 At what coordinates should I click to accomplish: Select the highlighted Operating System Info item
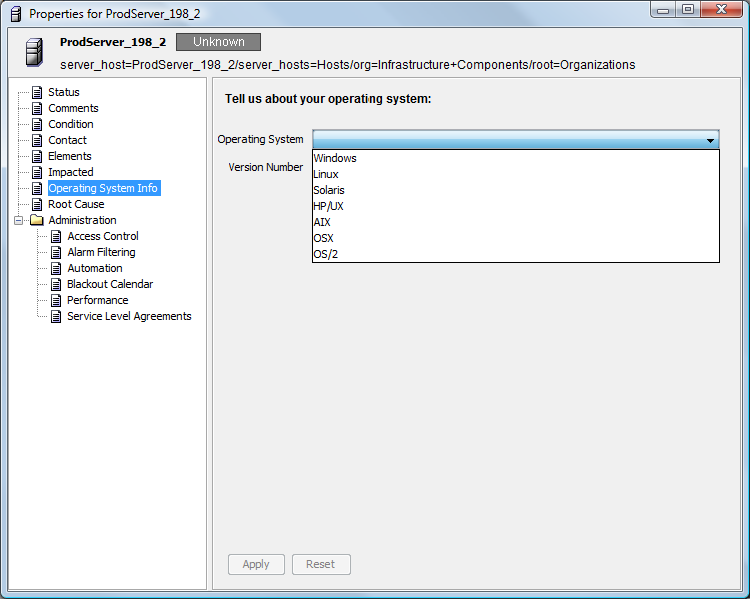pyautogui.click(x=104, y=189)
